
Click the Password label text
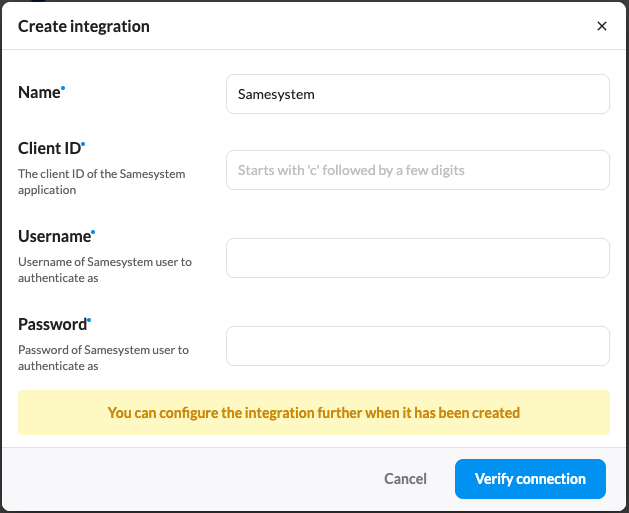pyautogui.click(x=52, y=324)
